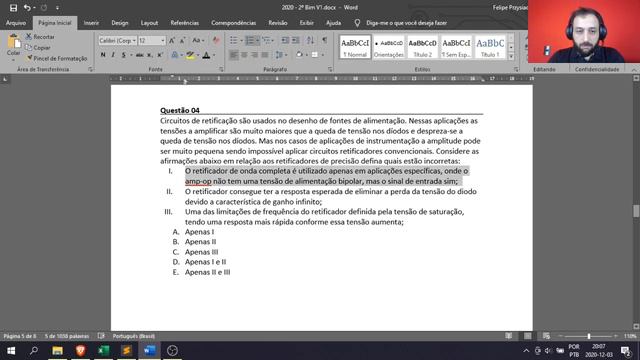Viewport: 640px width, 360px height.
Task: Open OBS Studio from the taskbar
Action: [172, 350]
